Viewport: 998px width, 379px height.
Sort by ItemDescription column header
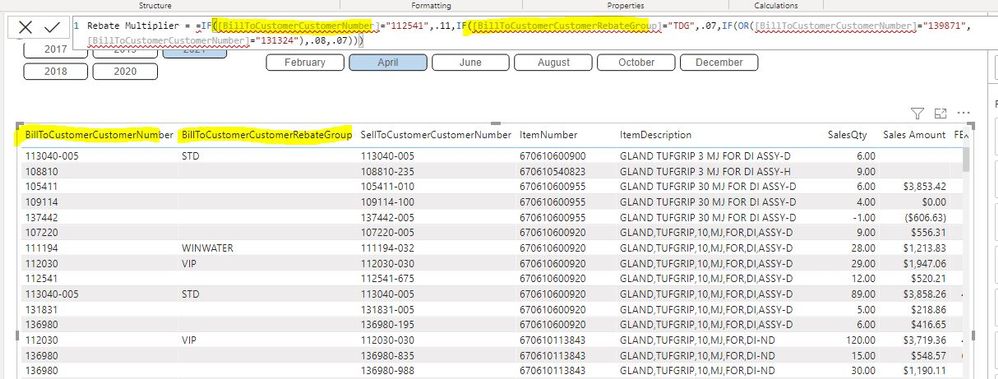click(656, 135)
